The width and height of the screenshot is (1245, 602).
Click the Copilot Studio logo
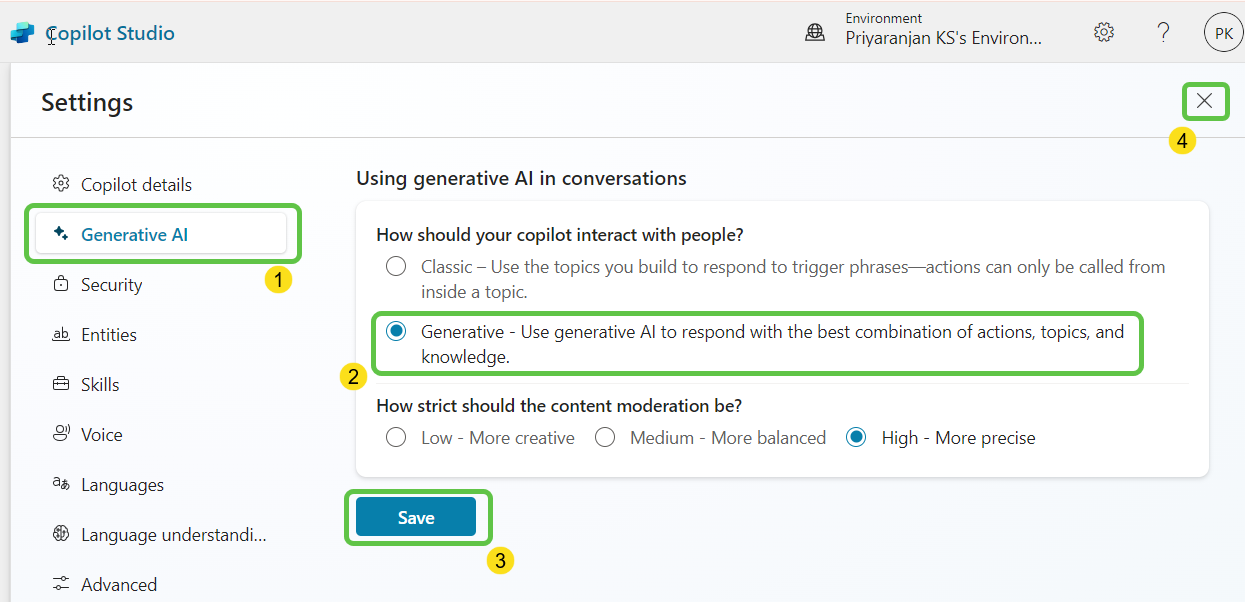[x=20, y=31]
